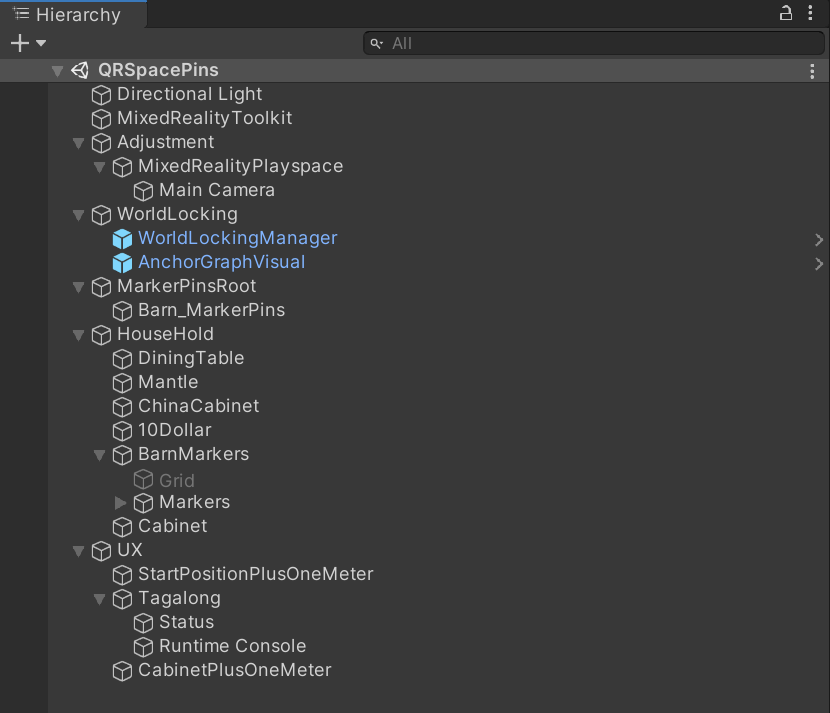Click the DiningTable cube icon
This screenshot has width=830, height=713.
coord(122,358)
